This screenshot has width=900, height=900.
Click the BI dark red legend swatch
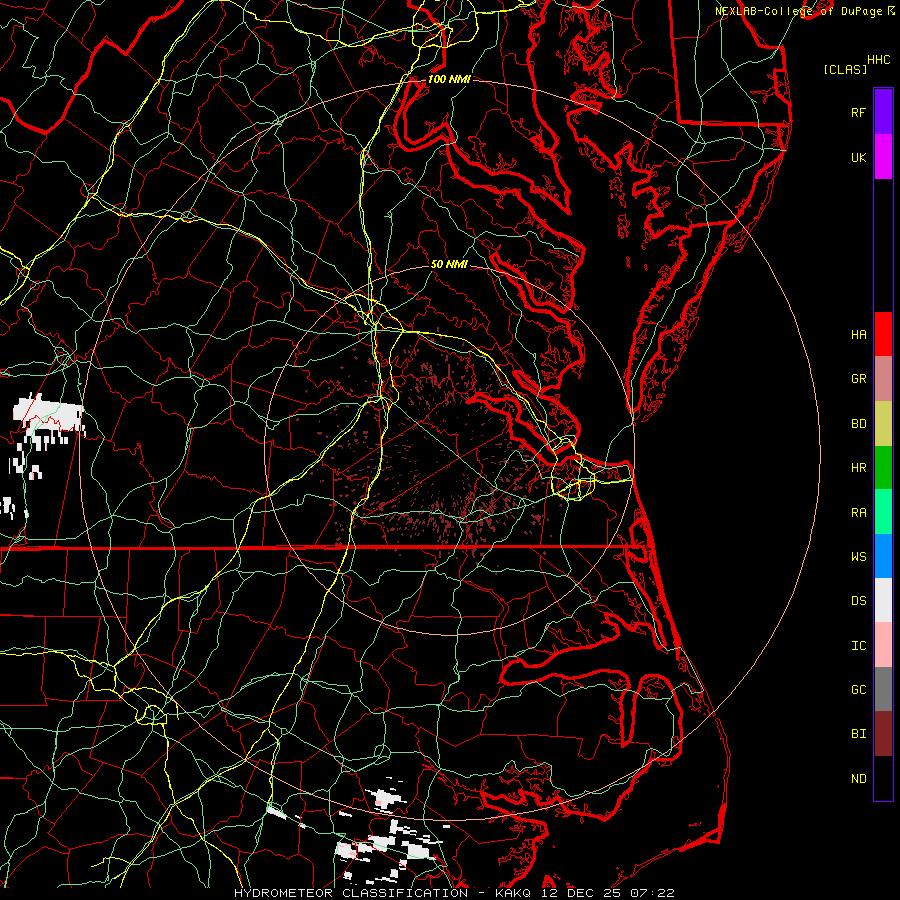click(883, 734)
